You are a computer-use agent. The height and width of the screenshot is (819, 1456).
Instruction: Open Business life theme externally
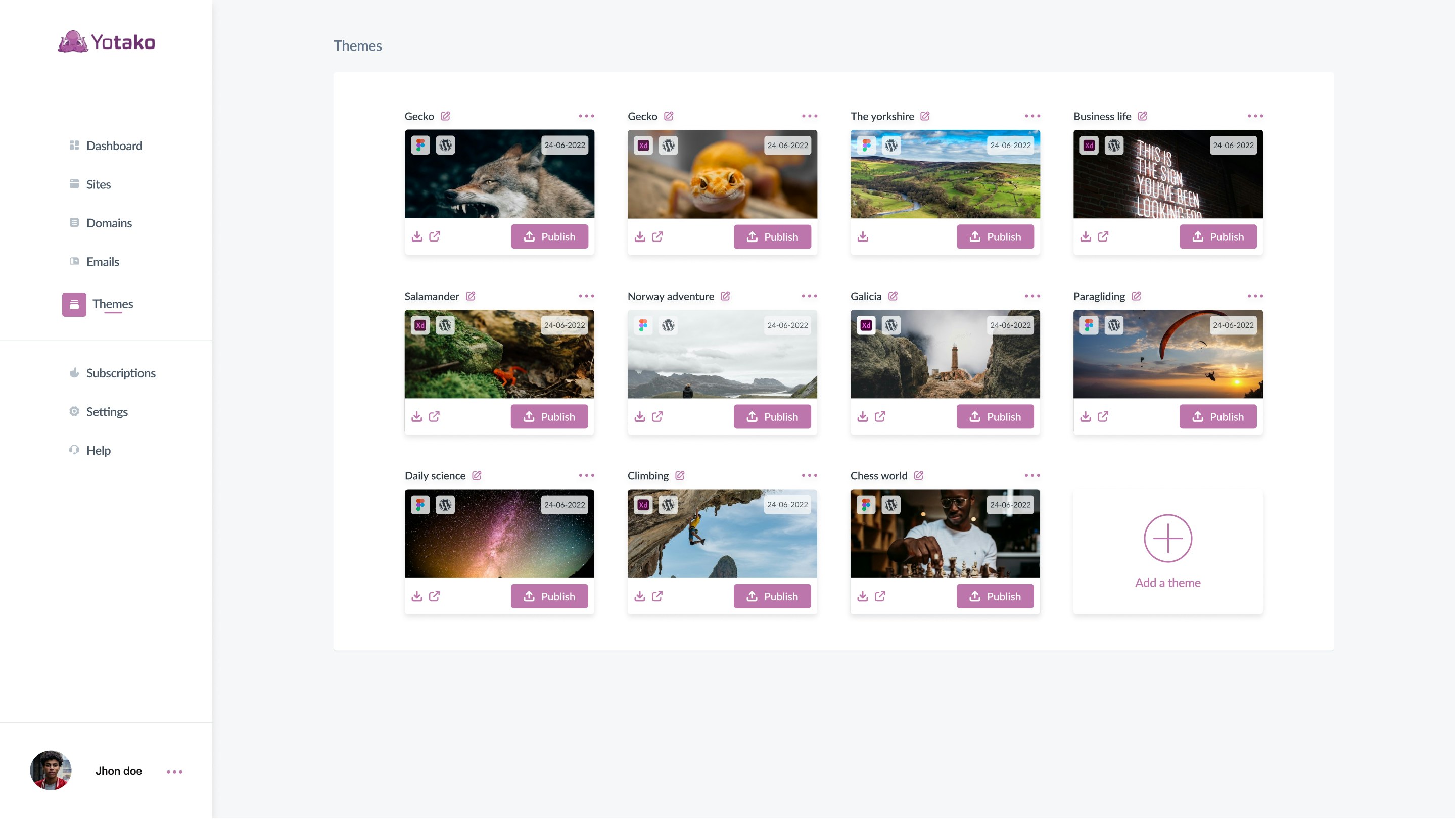[1103, 236]
